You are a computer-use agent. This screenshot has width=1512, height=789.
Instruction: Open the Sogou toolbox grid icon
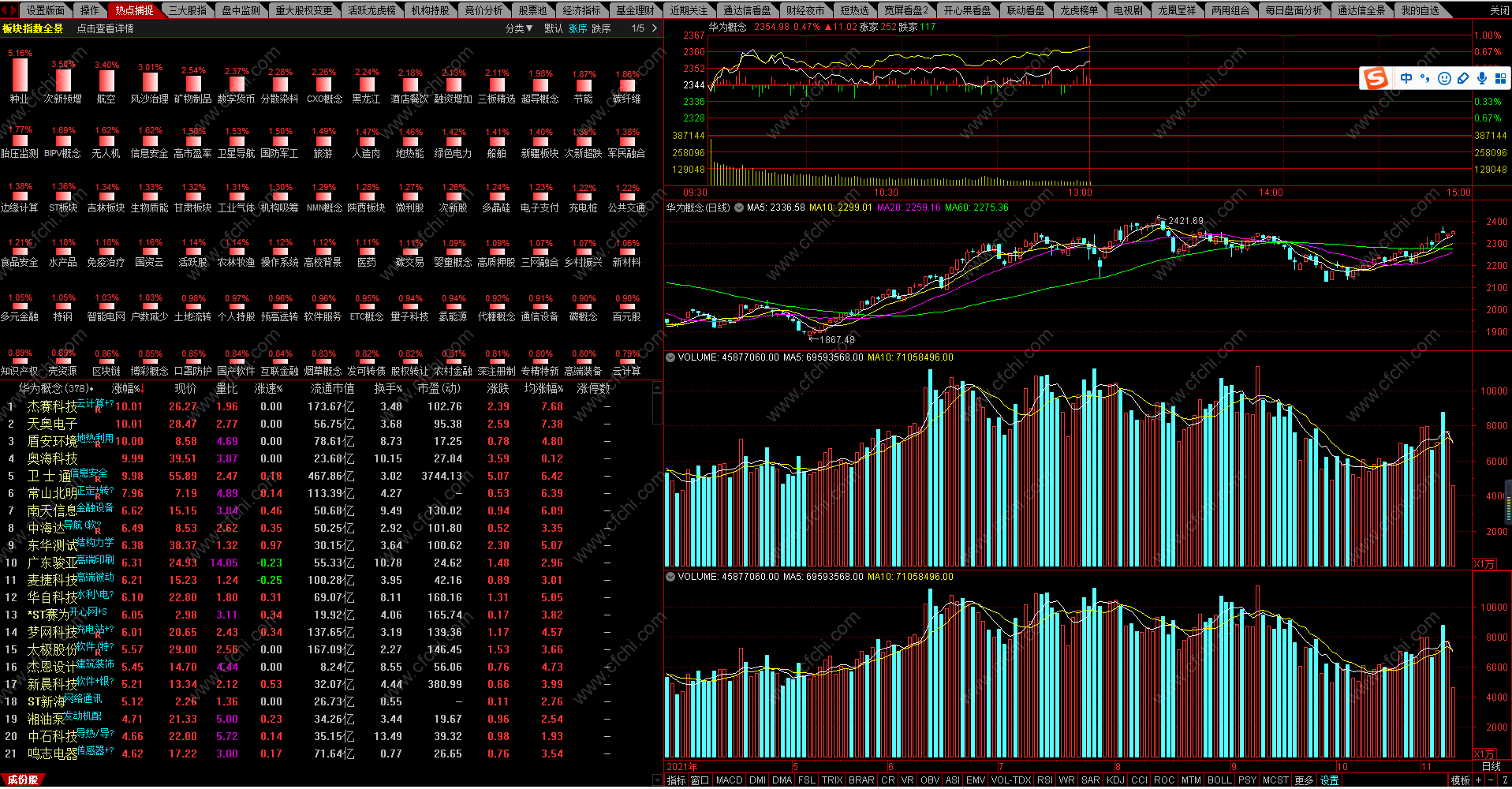1500,78
